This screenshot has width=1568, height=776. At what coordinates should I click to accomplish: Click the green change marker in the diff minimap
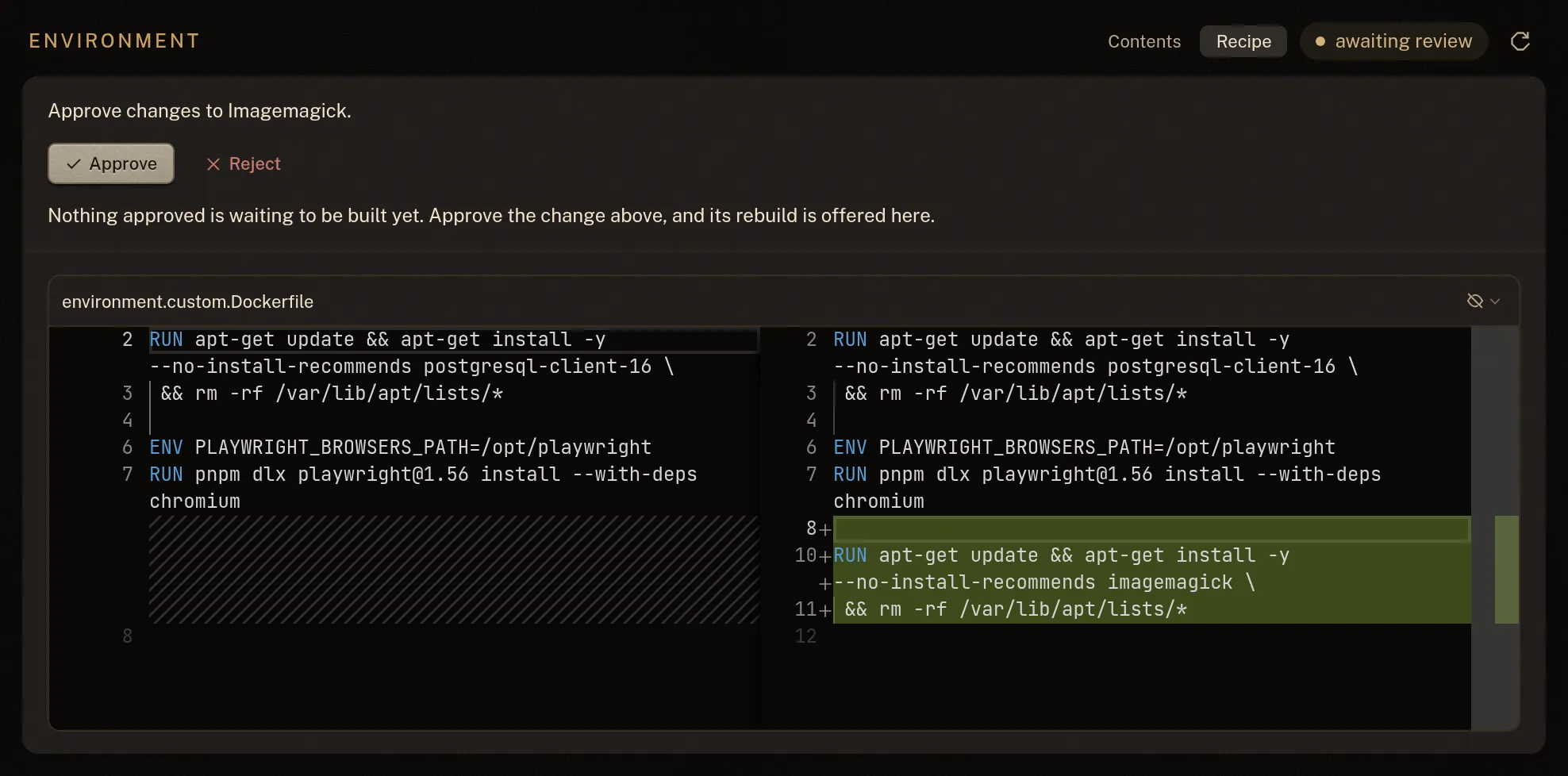1506,570
